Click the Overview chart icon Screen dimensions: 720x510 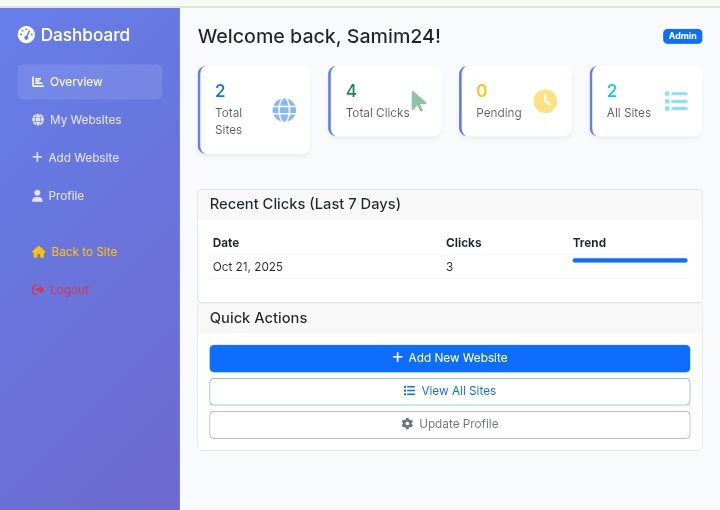[38, 82]
